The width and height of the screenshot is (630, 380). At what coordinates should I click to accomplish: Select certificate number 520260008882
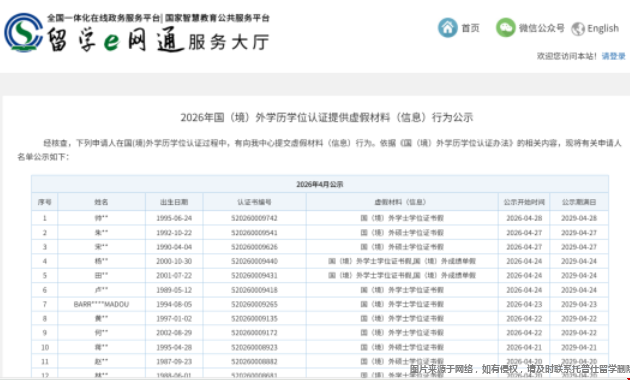tap(254, 362)
